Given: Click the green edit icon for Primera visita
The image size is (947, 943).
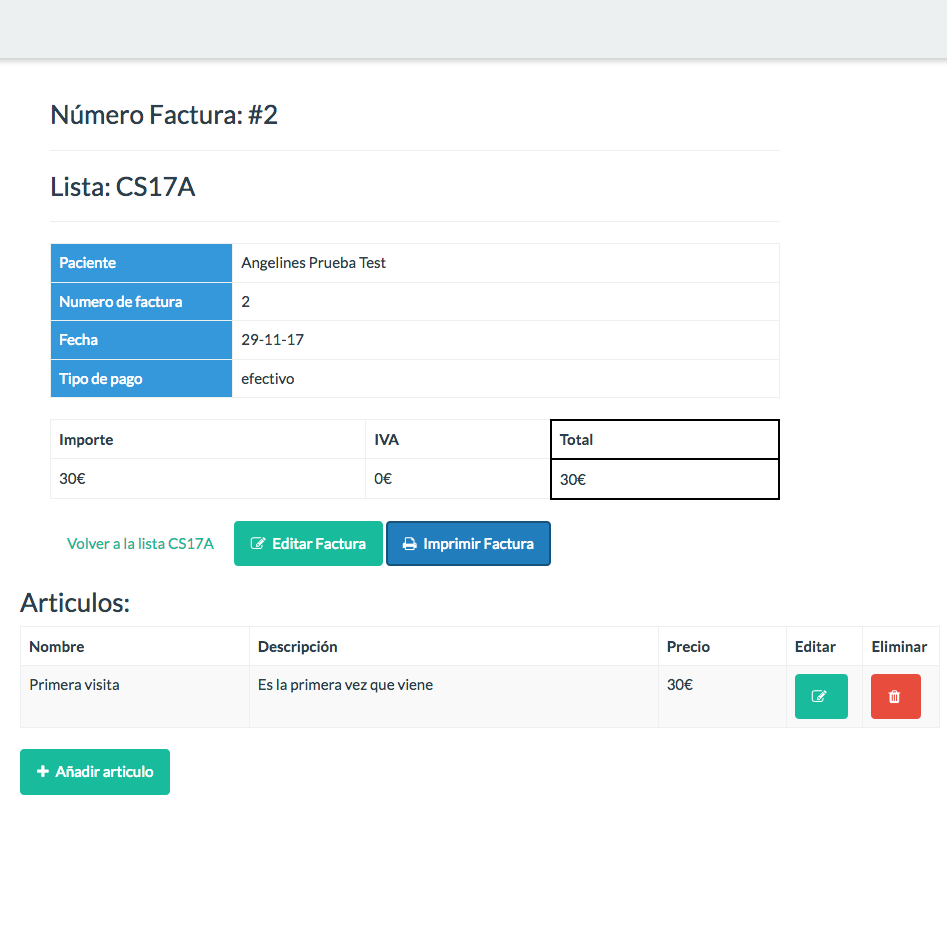Looking at the screenshot, I should tap(821, 696).
